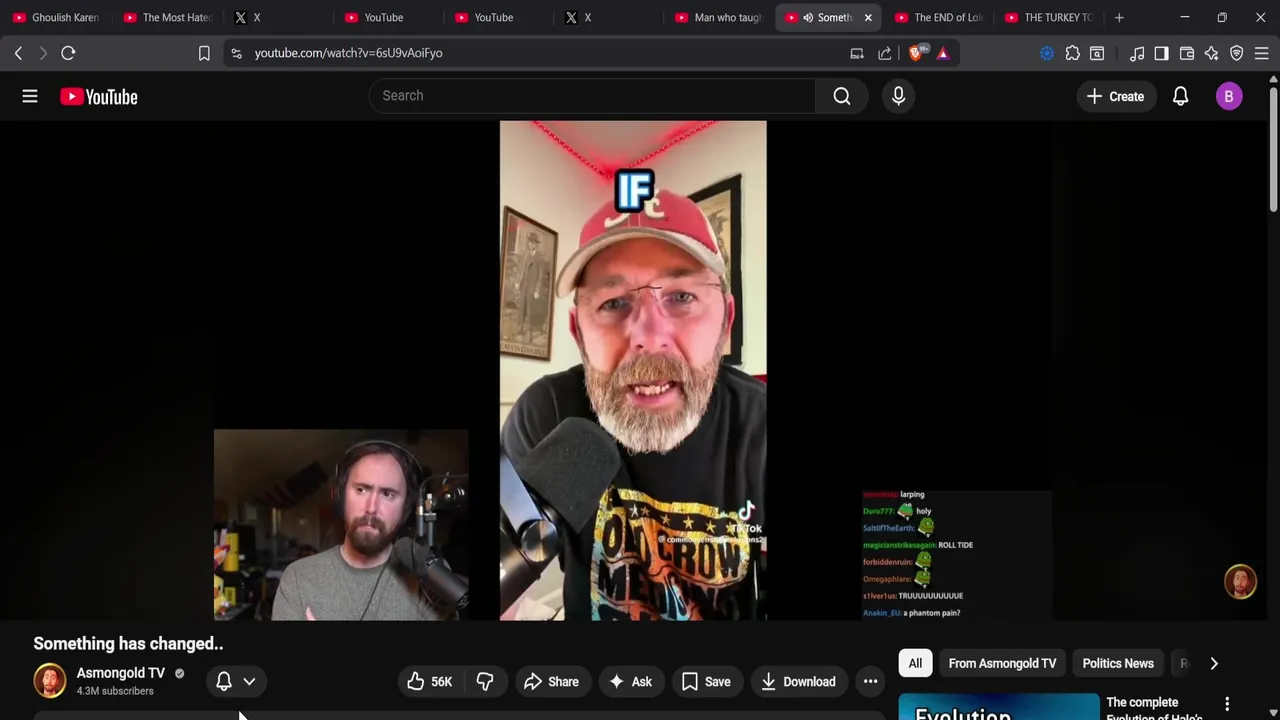Open the page search extension icon
This screenshot has width=1280, height=720.
pos(1097,53)
